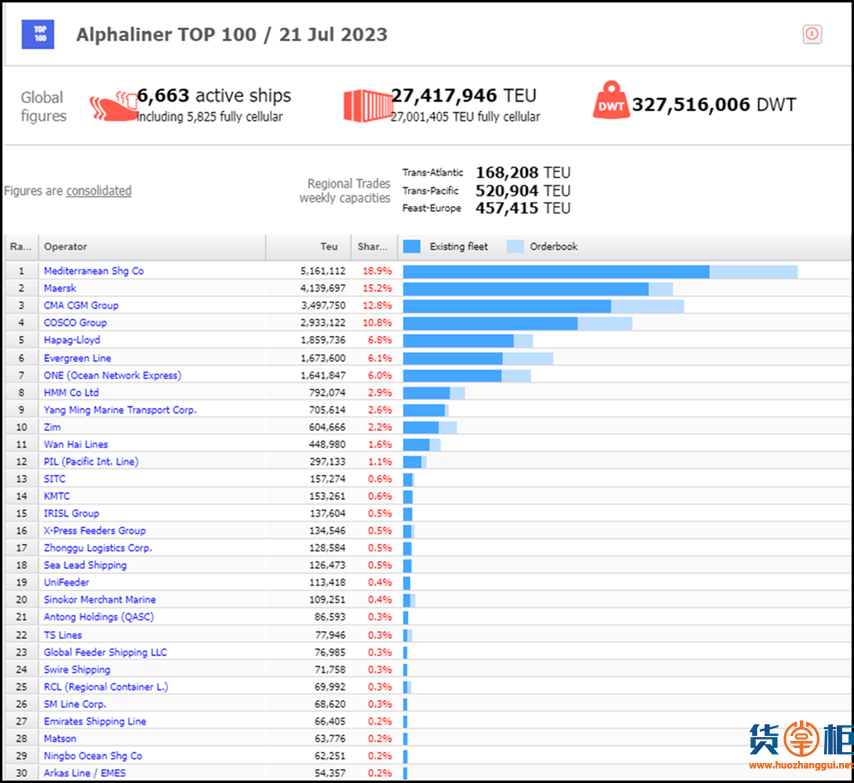Click RCL (Regional Container L.)
854x783 pixels.
(106, 687)
